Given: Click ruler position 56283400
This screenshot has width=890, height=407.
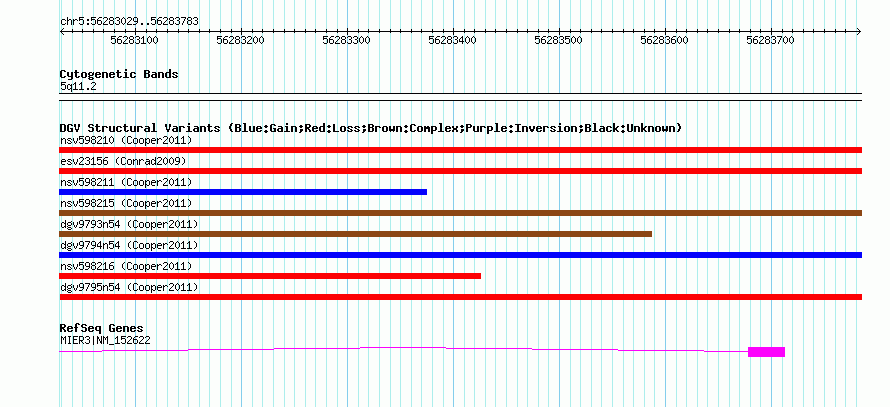Looking at the screenshot, I should tap(452, 40).
